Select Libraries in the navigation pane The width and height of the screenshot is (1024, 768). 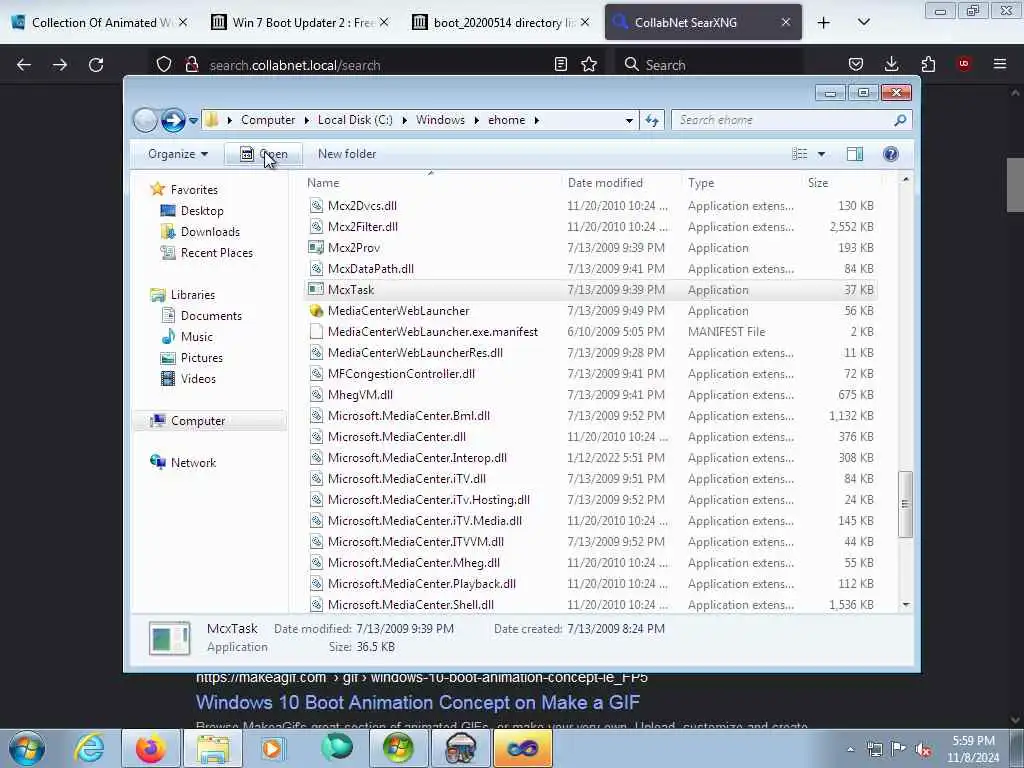click(x=193, y=295)
